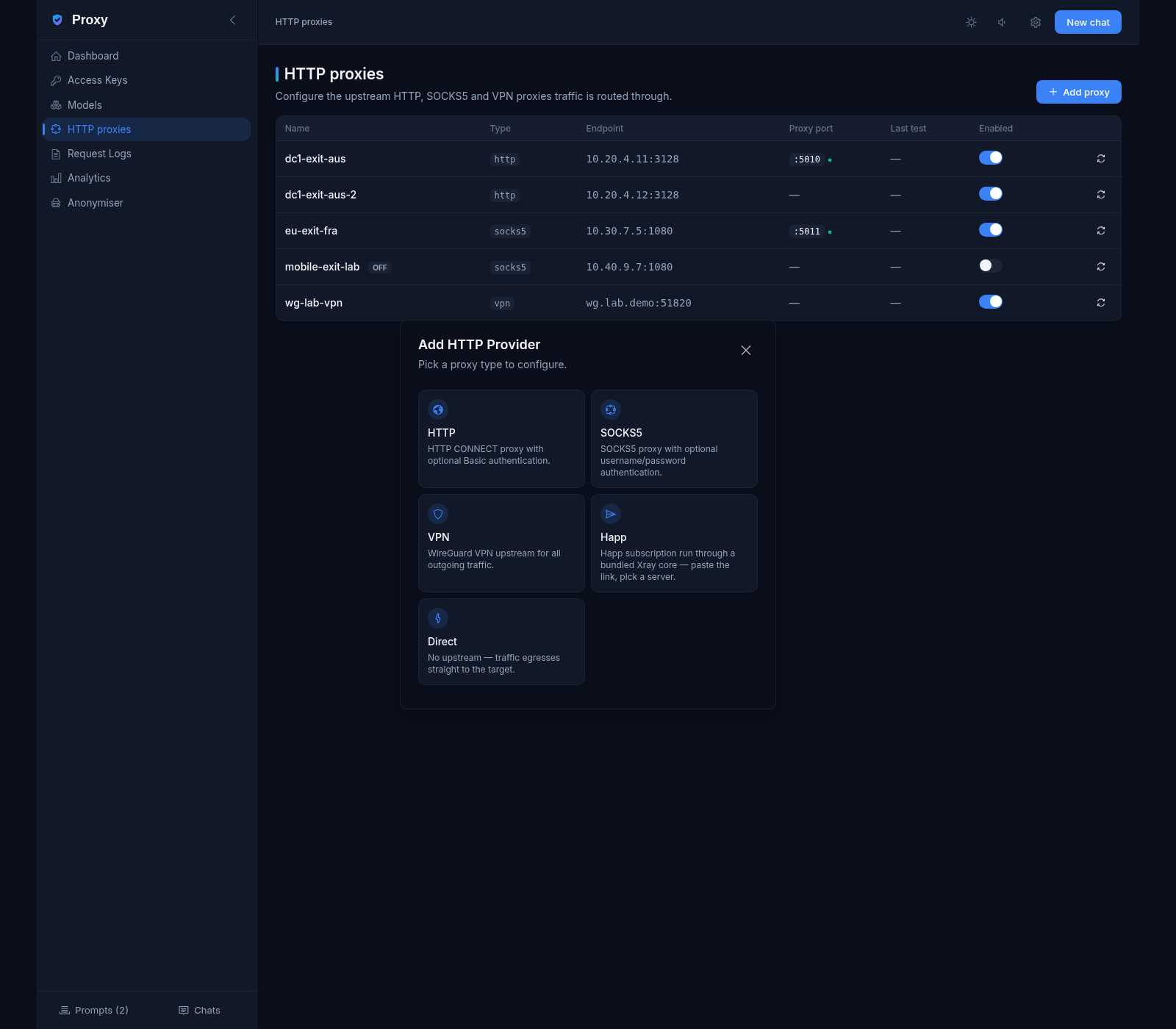This screenshot has width=1176, height=1029.
Task: Close the Add HTTP Provider dialog
Action: (746, 351)
